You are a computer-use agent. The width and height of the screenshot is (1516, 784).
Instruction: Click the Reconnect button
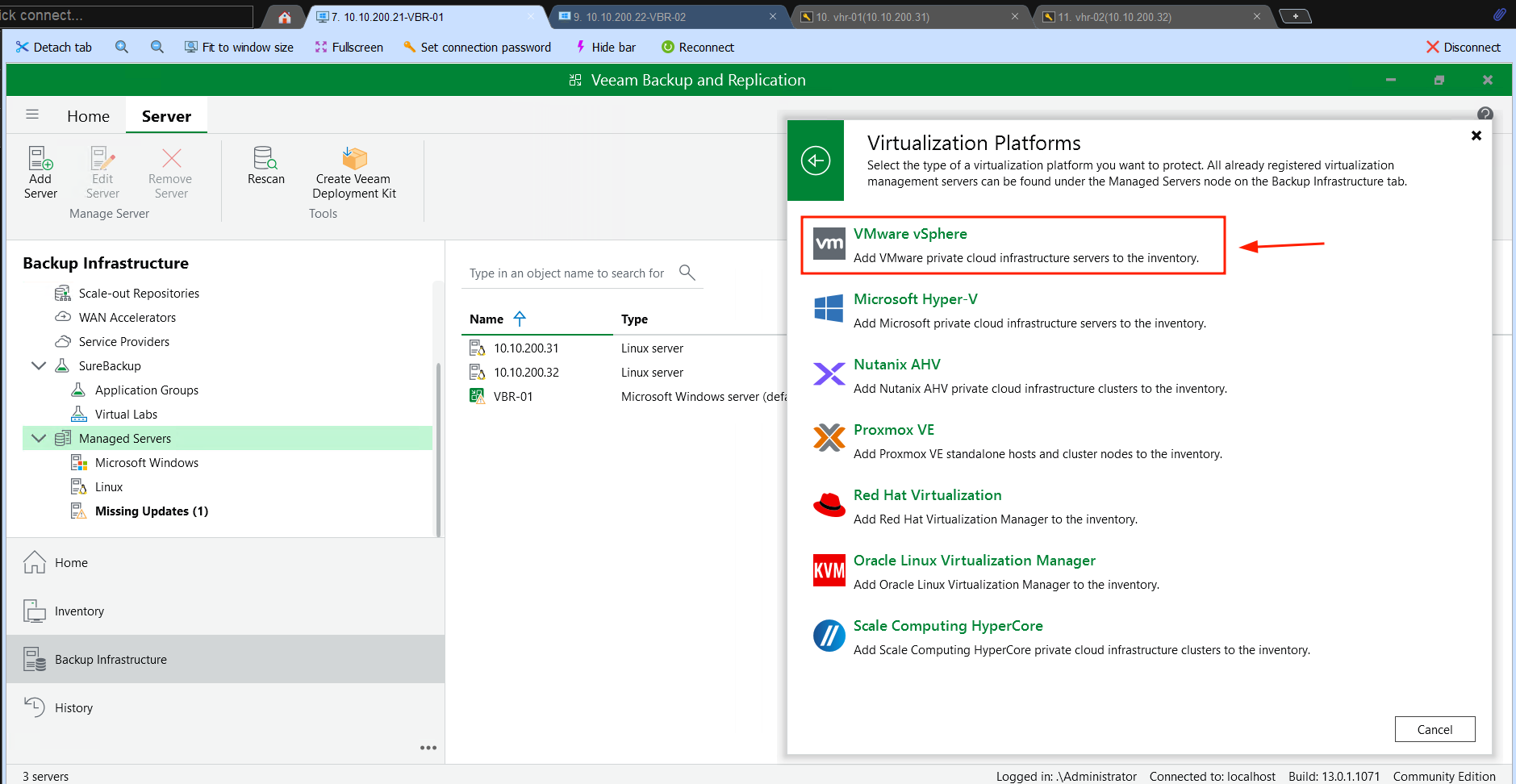point(697,47)
